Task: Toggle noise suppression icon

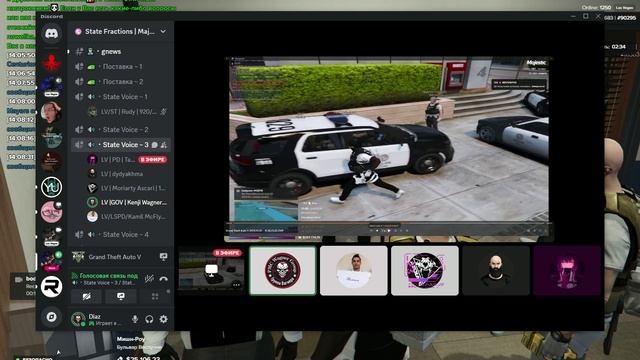Action: pyautogui.click(x=149, y=279)
